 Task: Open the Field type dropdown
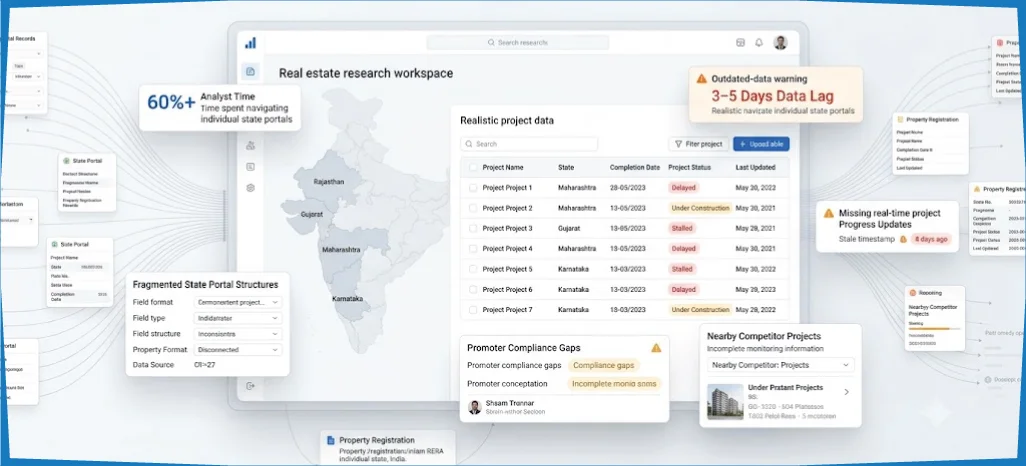tap(238, 318)
